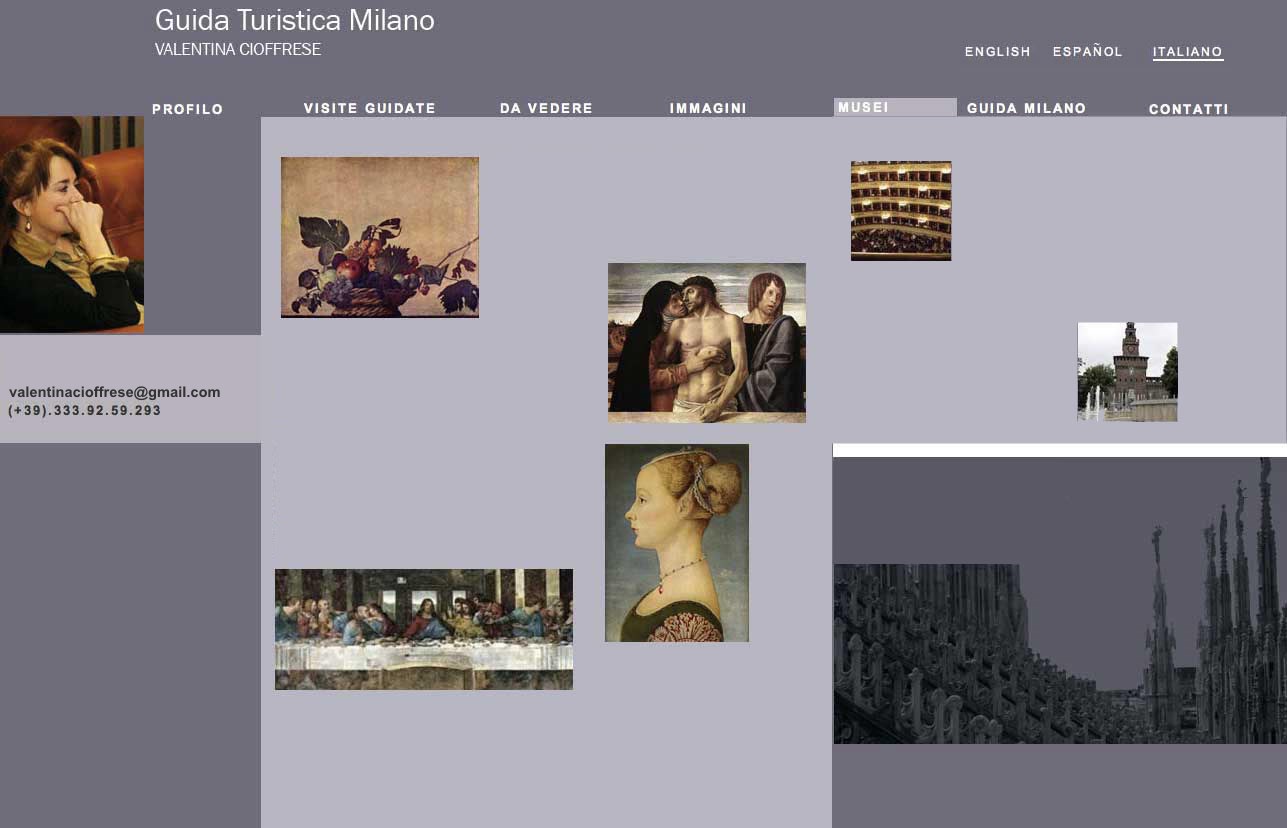Switch the language to ESPAÑOL
1287x828 pixels.
[1087, 51]
